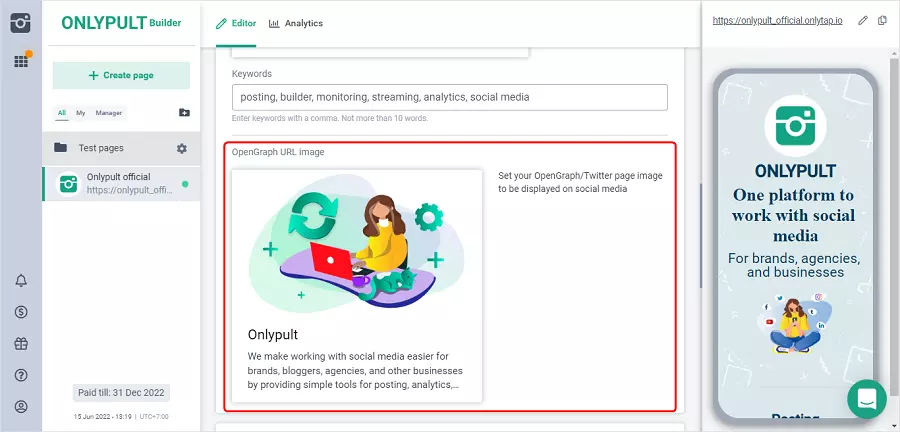Click the Keywords input field
The height and width of the screenshot is (432, 900).
[x=449, y=97]
